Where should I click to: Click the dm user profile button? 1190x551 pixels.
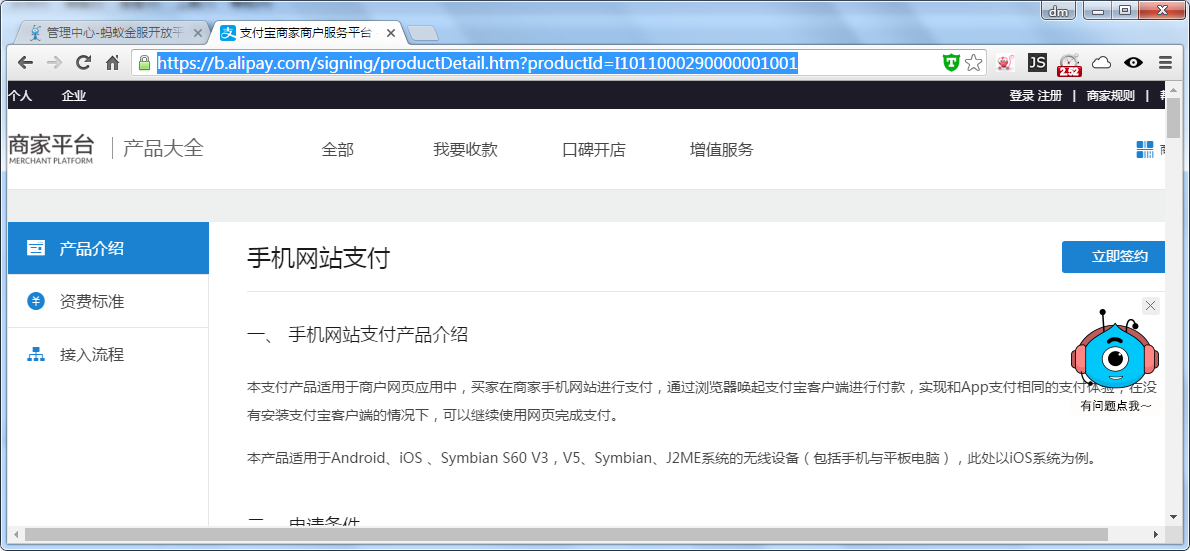click(x=1058, y=11)
